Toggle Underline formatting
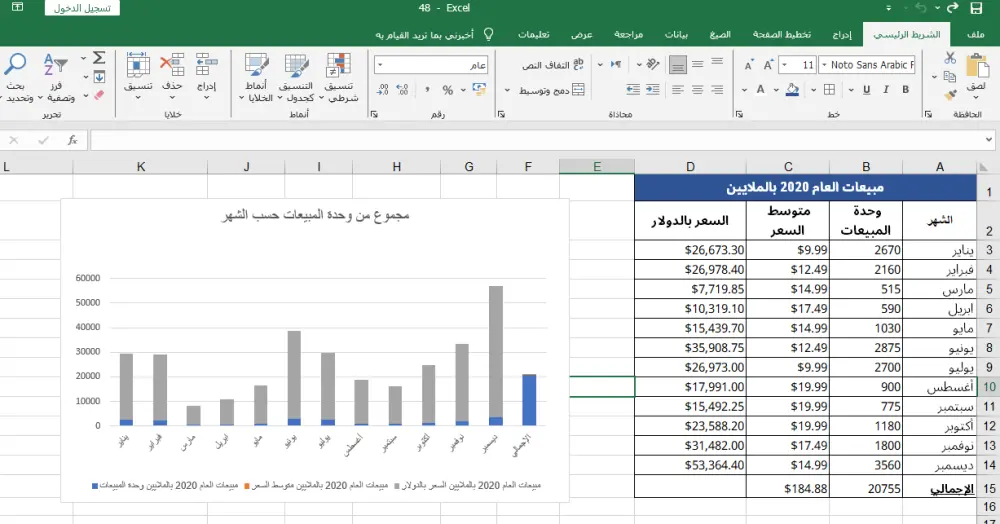Image resolution: width=1000 pixels, height=524 pixels. pos(866,90)
